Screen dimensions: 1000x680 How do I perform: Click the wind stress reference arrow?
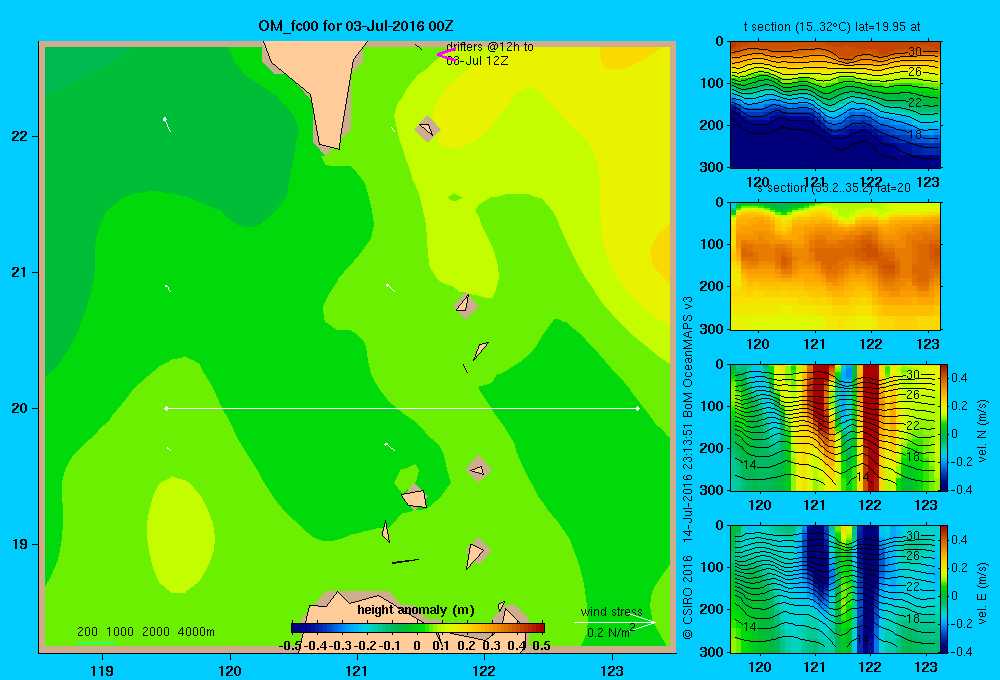tap(614, 622)
